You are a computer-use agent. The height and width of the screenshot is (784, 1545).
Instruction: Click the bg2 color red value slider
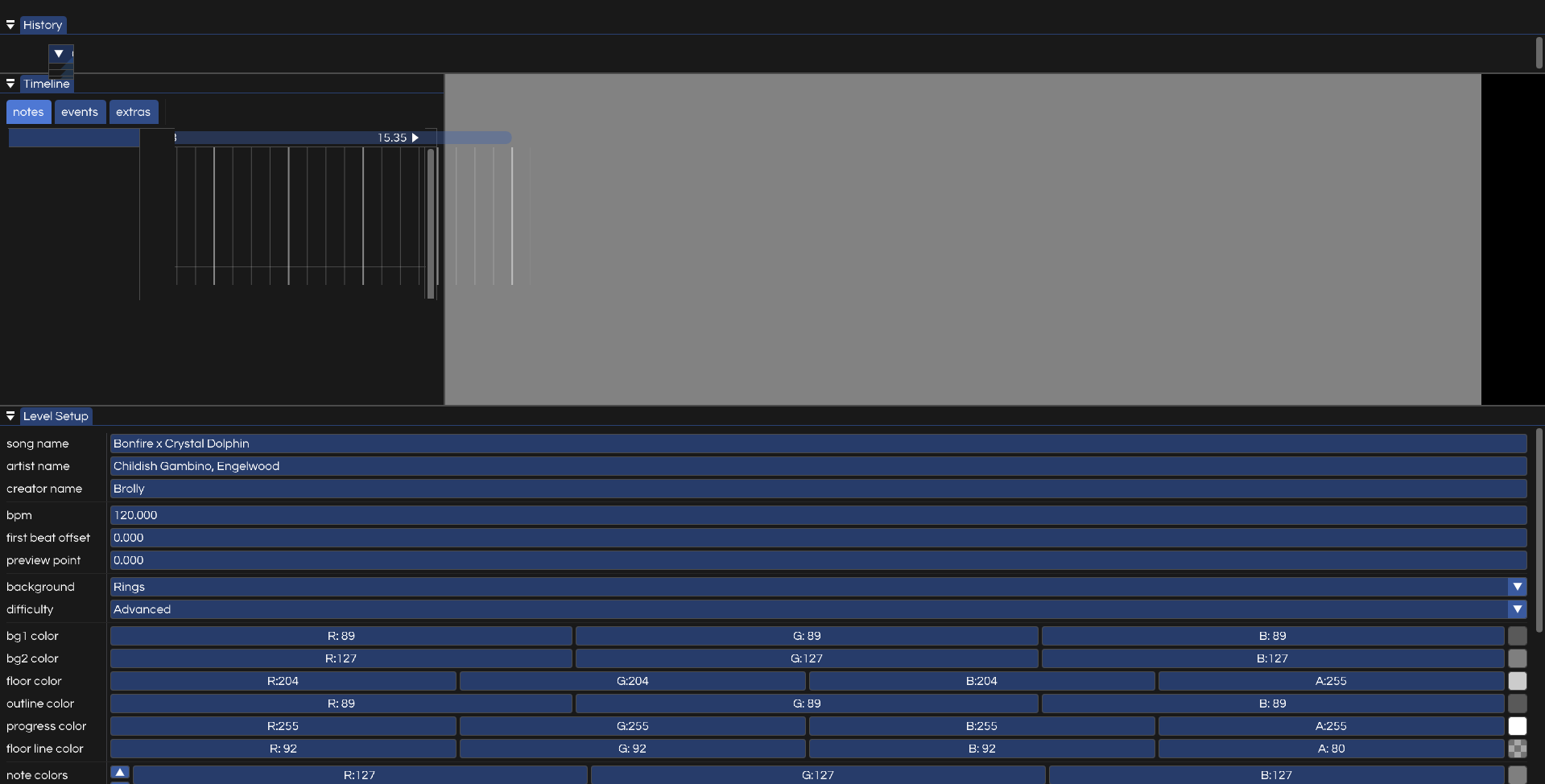pyautogui.click(x=341, y=658)
